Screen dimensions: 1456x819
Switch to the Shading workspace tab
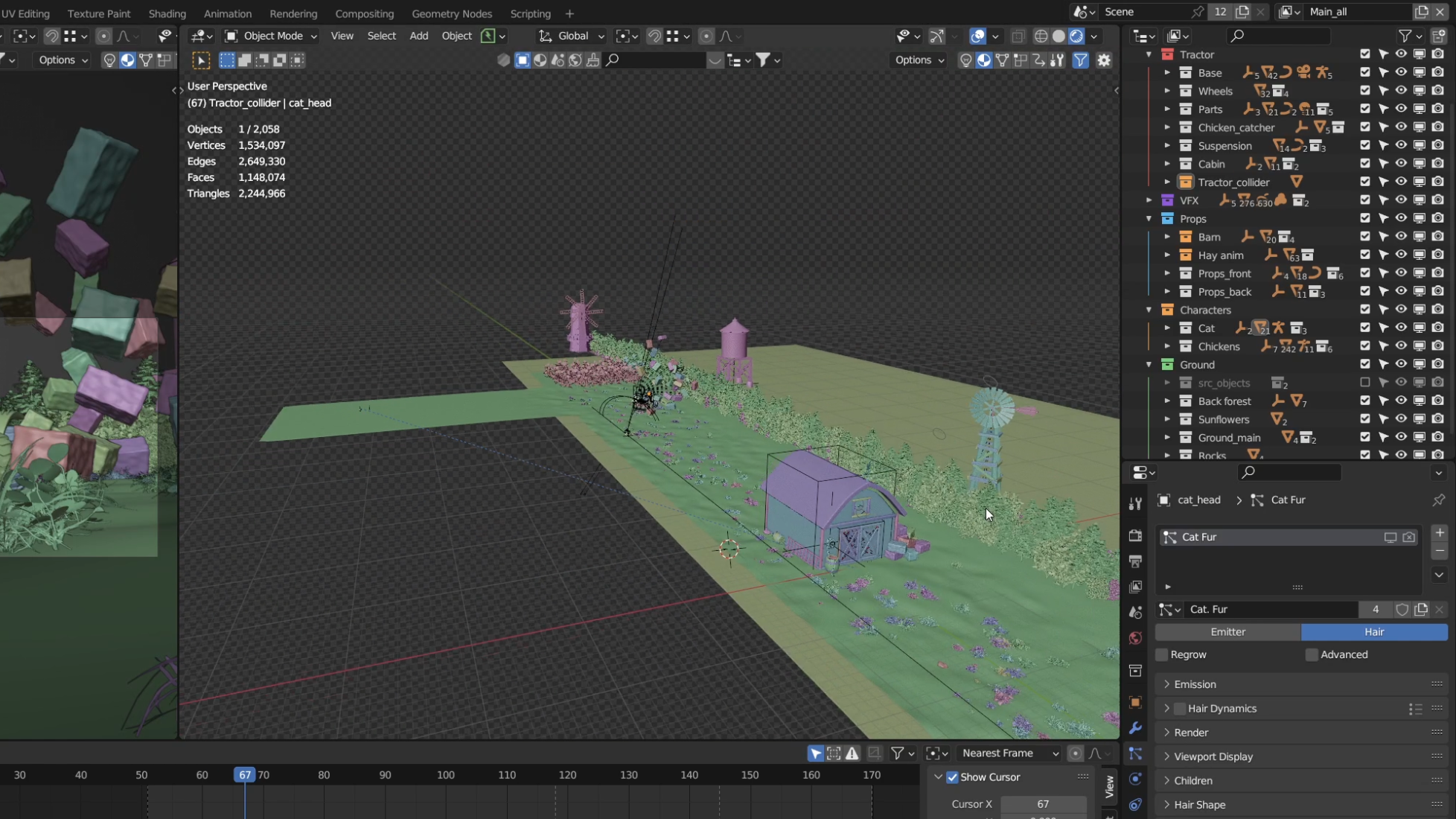pyautogui.click(x=167, y=13)
